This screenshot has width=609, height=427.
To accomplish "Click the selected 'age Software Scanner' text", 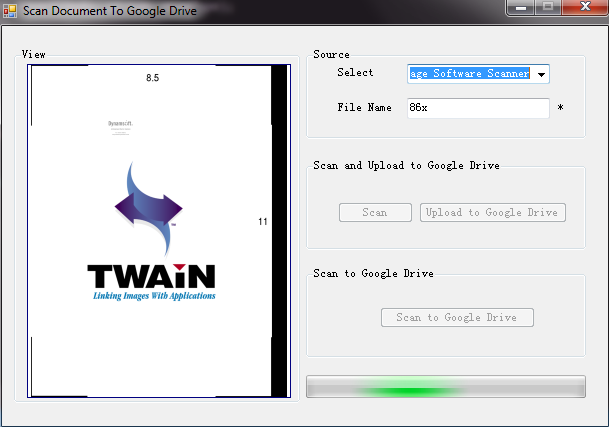I will point(470,73).
